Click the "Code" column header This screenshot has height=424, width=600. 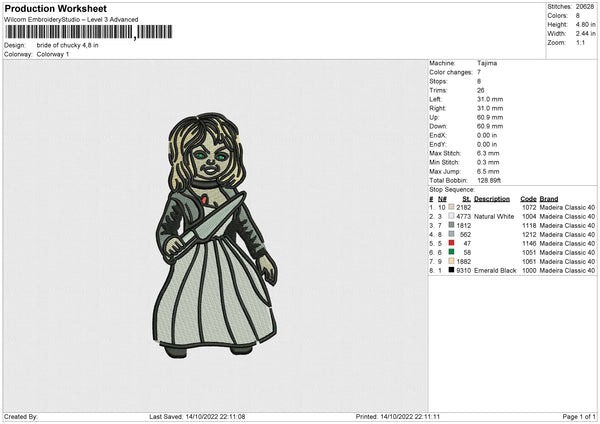[x=528, y=199]
